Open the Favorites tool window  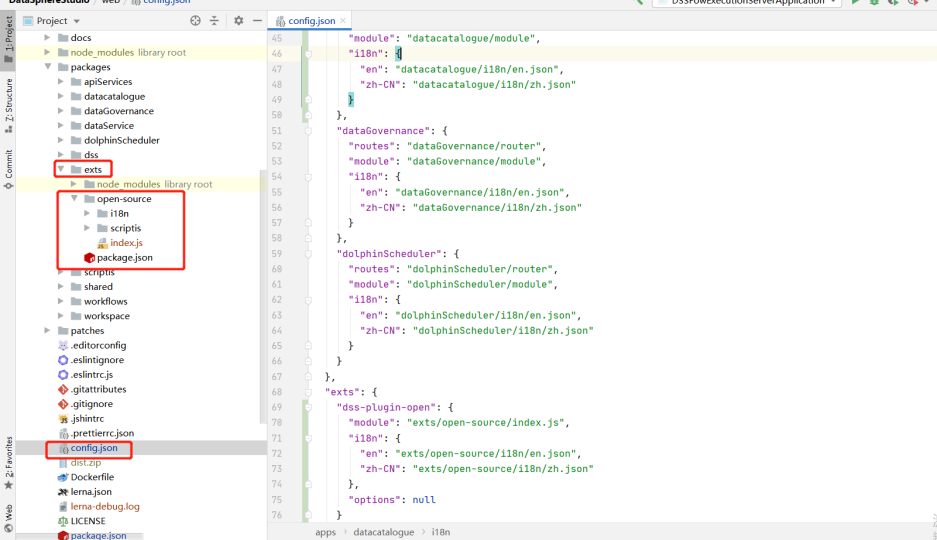pos(9,462)
